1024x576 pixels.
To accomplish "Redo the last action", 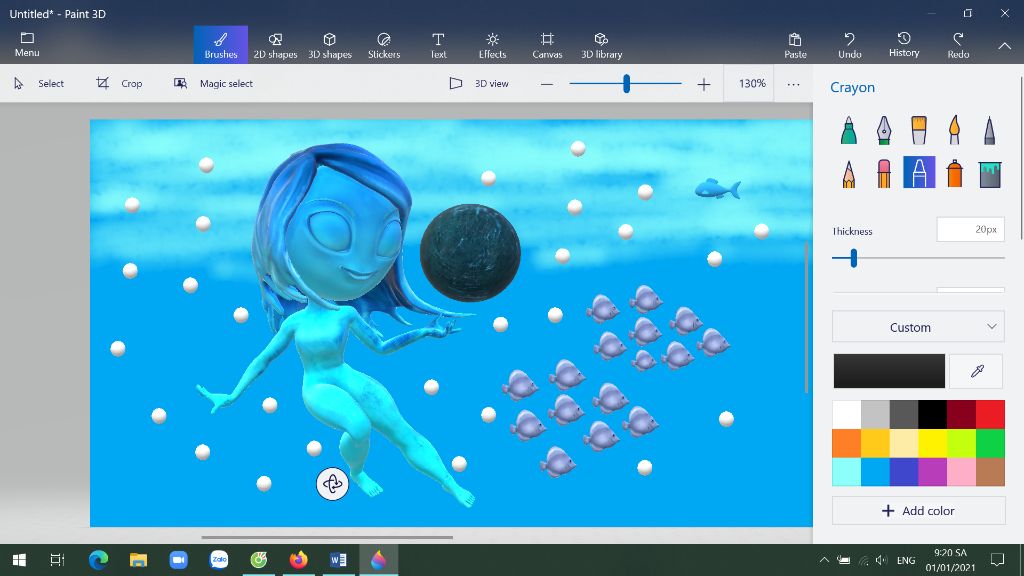I will (958, 45).
